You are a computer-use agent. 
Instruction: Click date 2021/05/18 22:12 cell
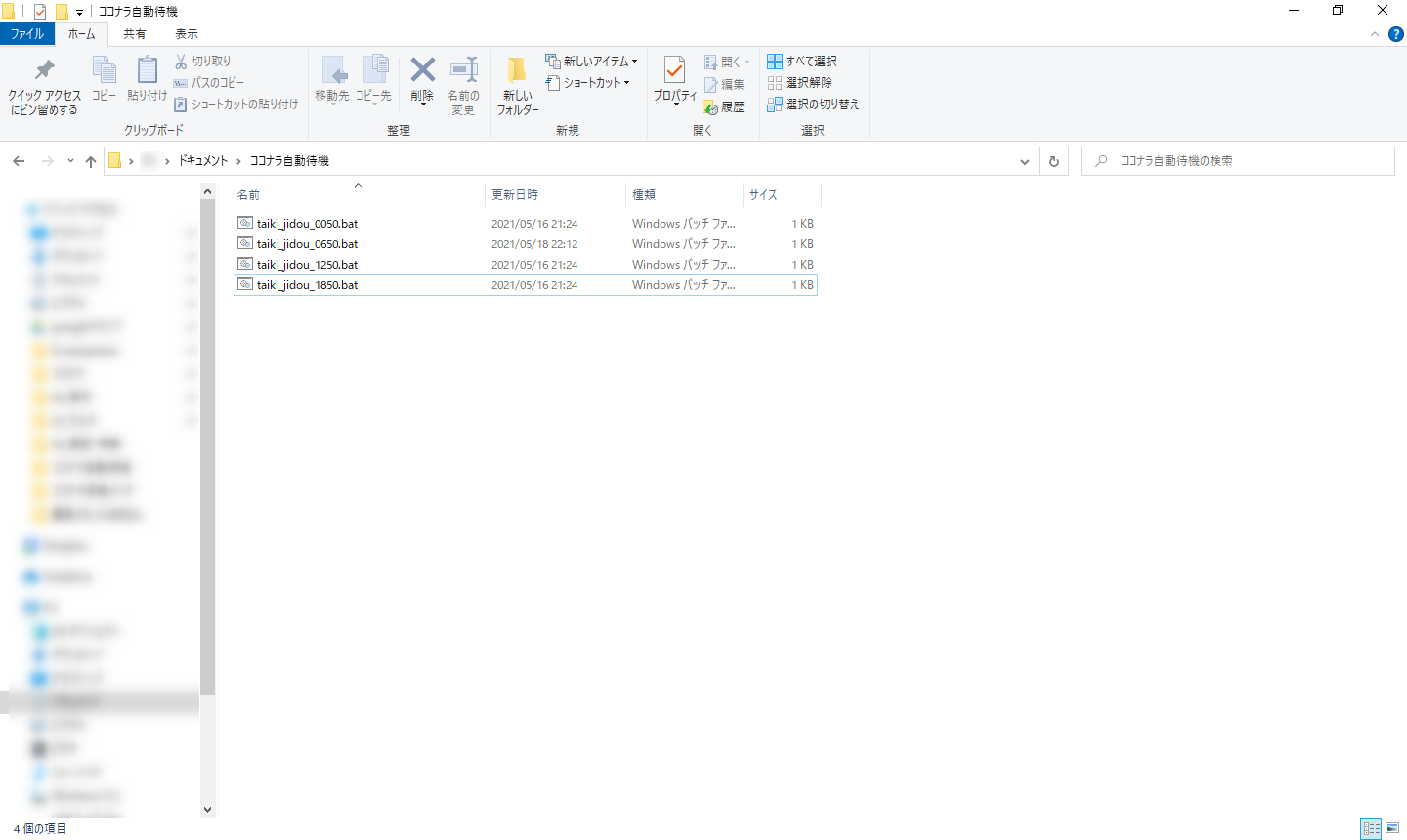pos(534,244)
